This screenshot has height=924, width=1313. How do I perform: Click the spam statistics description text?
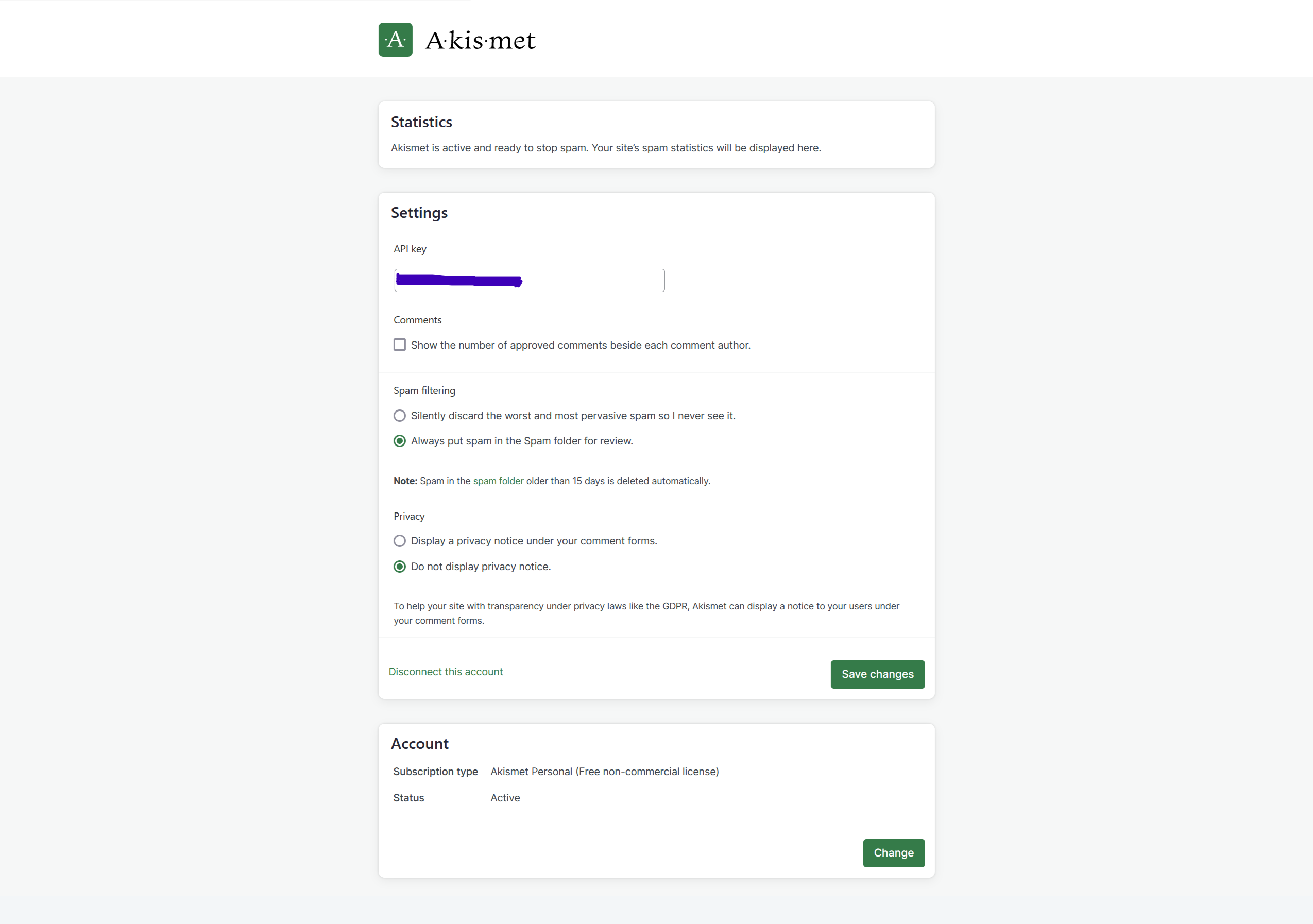(x=606, y=147)
